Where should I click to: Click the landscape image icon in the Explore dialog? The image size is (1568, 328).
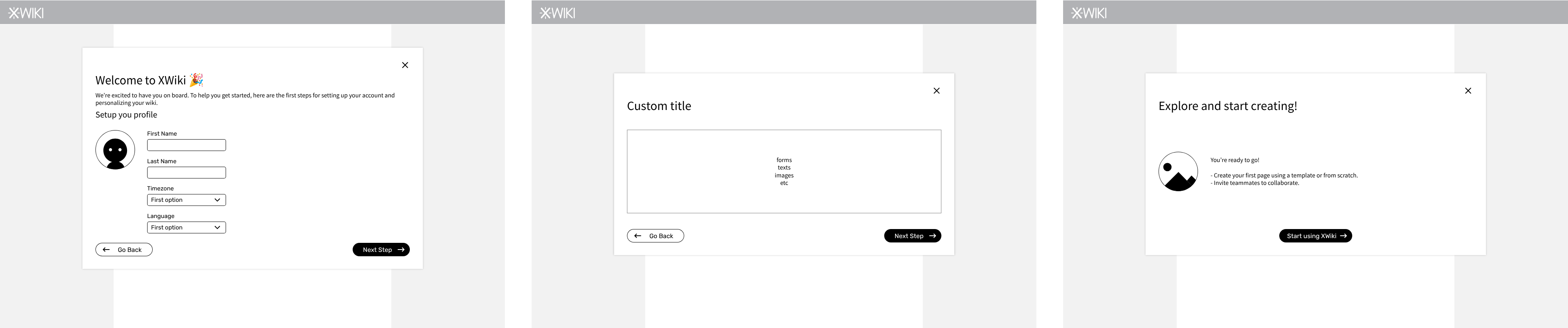1178,171
